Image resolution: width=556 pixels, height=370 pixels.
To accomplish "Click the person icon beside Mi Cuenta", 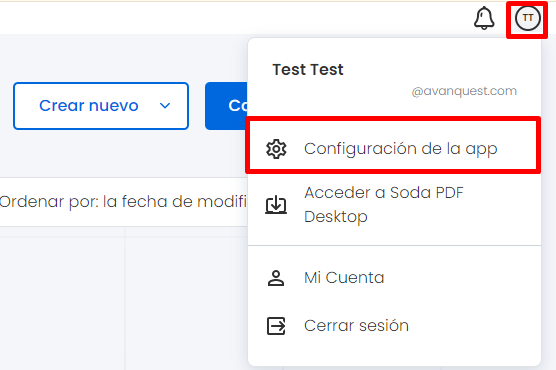I will 276,278.
